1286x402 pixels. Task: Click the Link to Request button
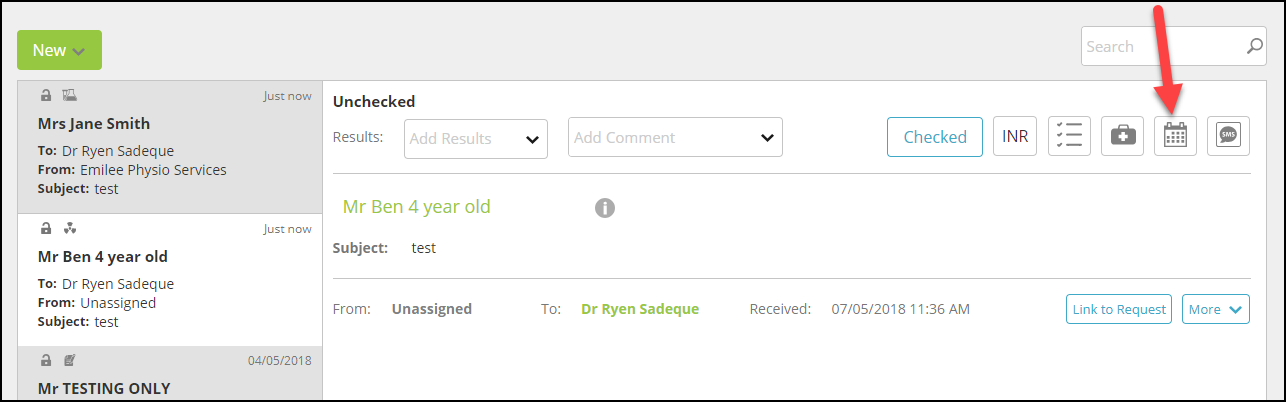(x=1119, y=309)
